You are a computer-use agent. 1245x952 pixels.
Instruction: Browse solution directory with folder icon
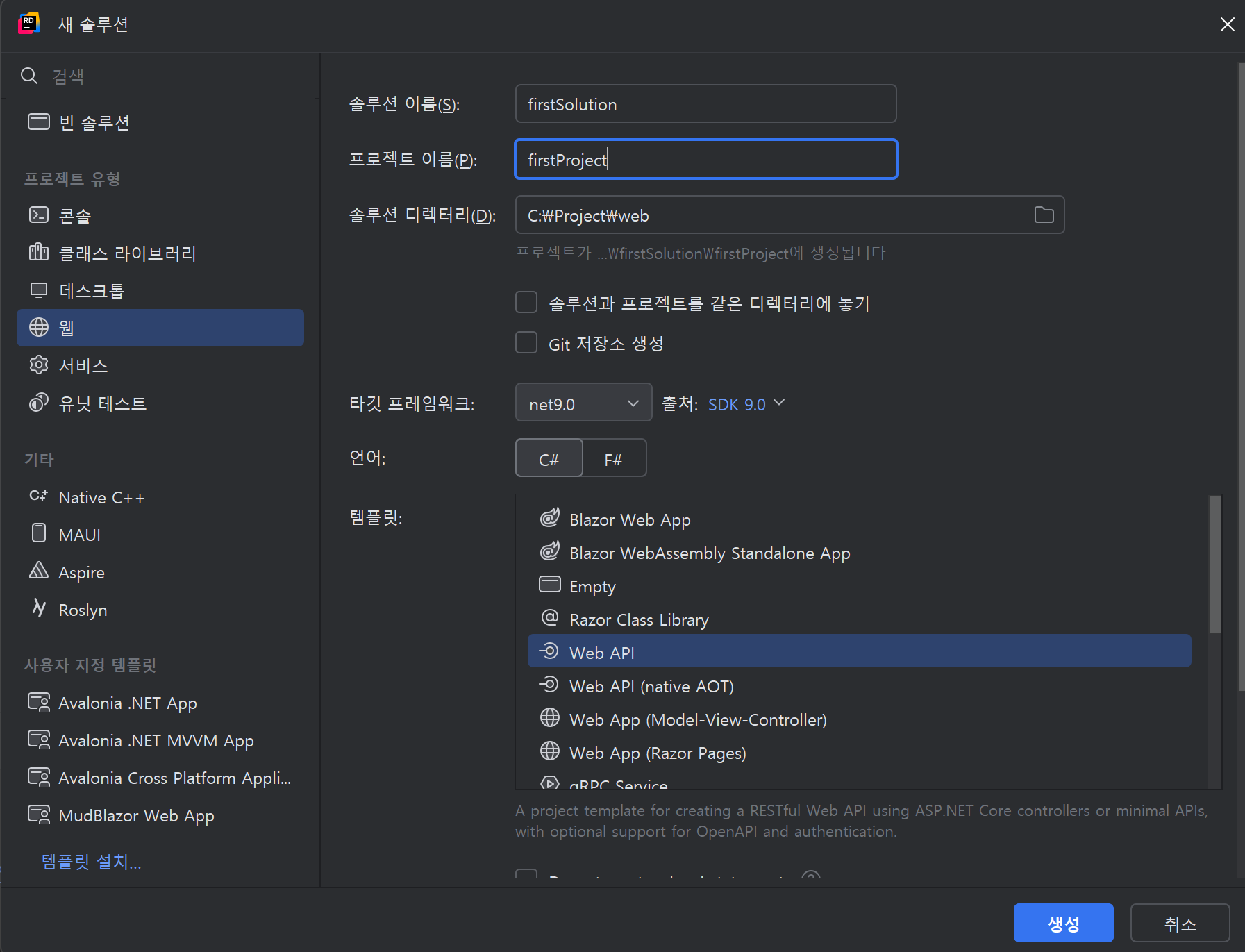pos(1044,215)
